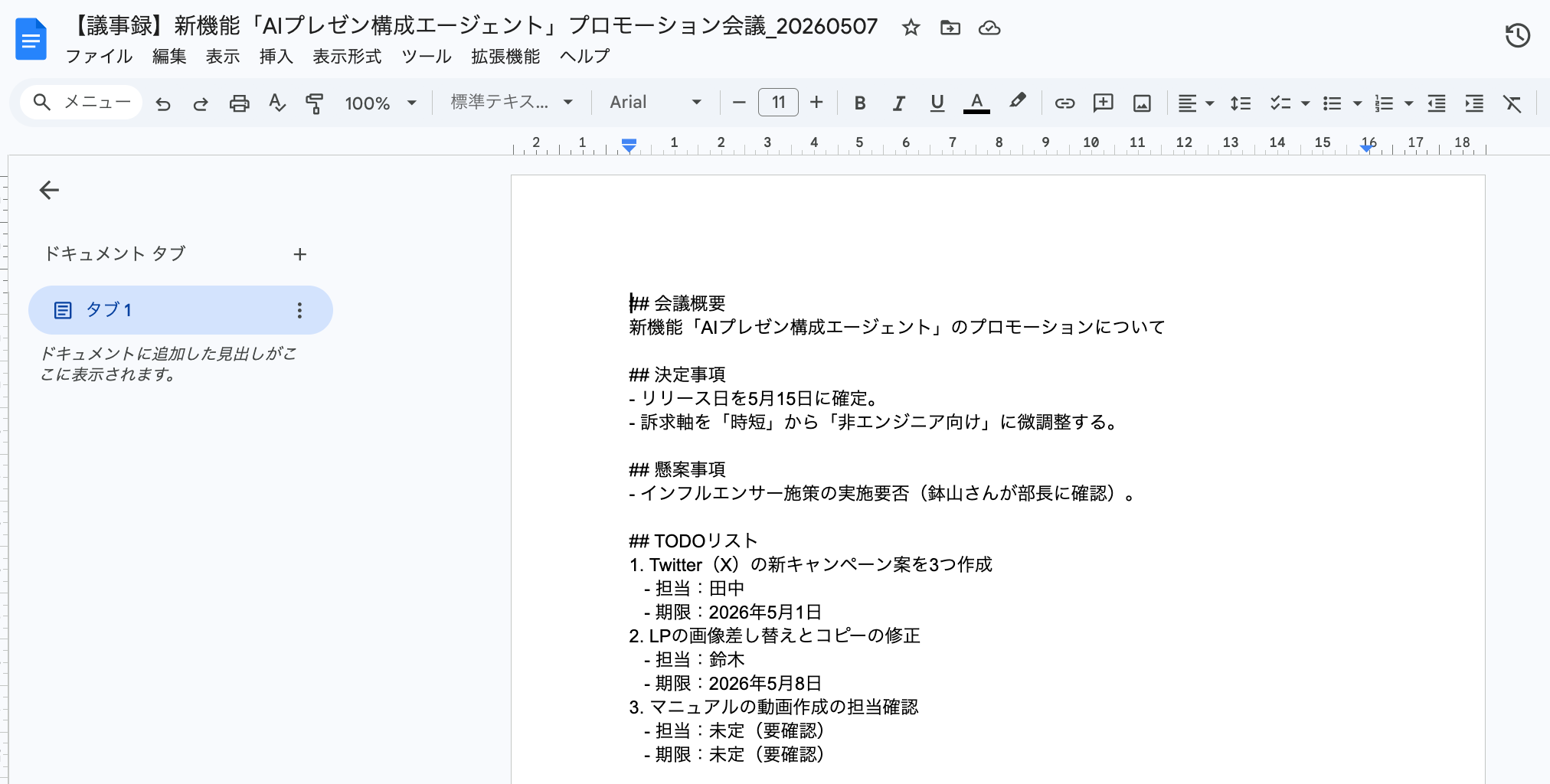Click the left indent ruler marker
This screenshot has width=1550, height=784.
629,145
